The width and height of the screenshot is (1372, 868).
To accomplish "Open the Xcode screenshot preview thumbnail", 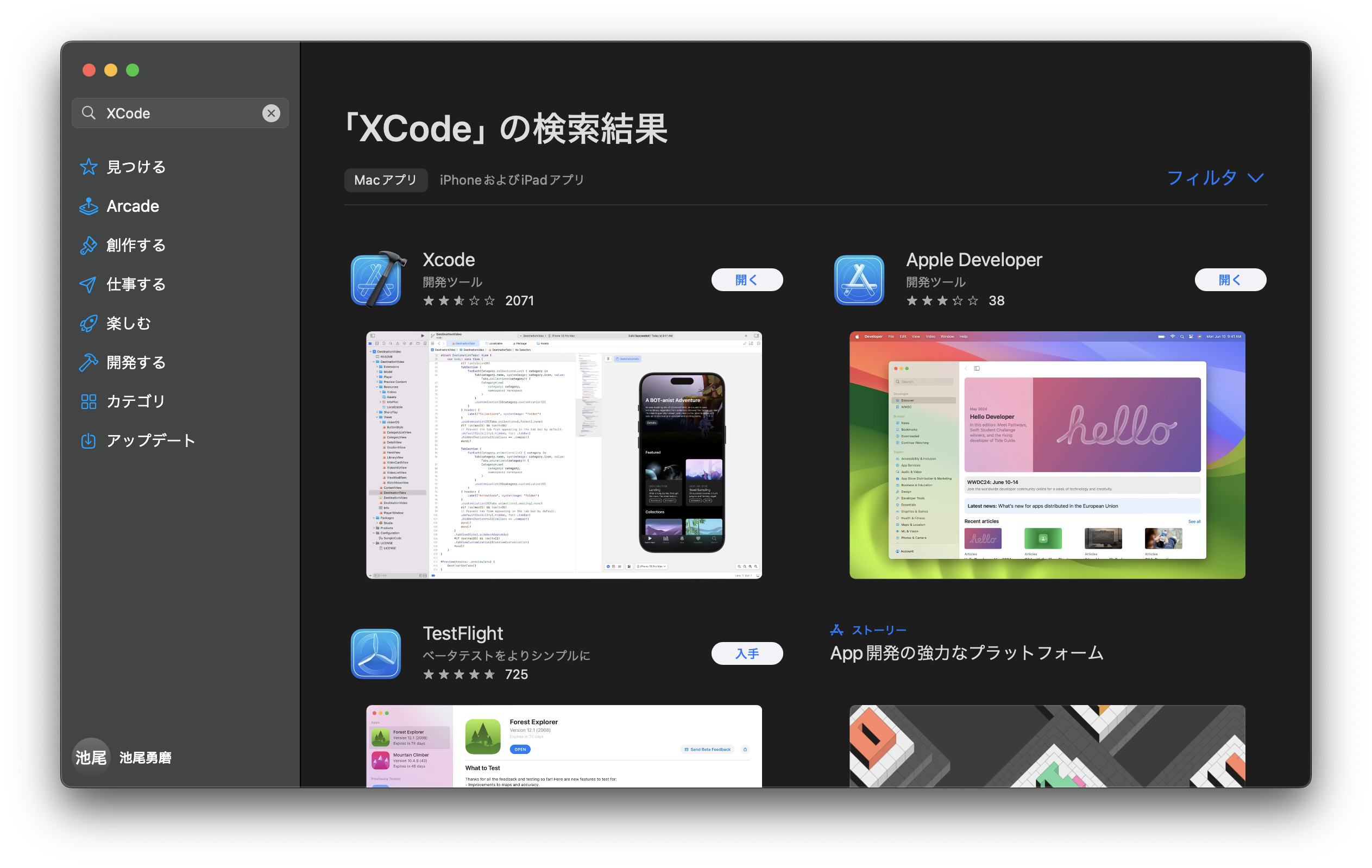I will [563, 455].
